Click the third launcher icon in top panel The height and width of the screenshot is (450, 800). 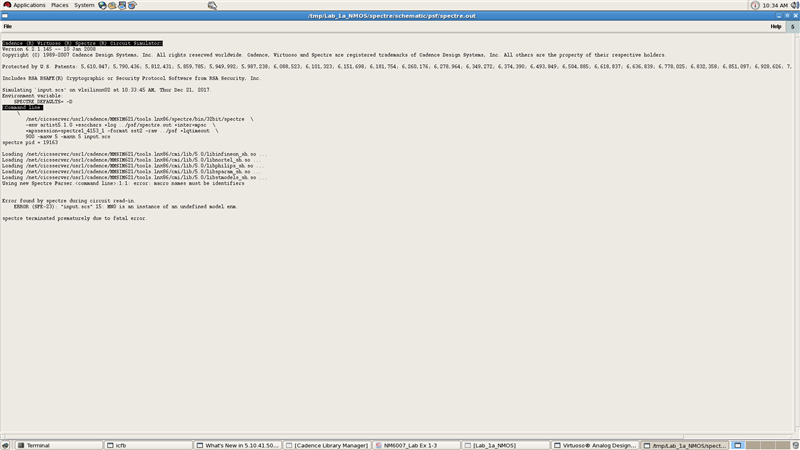pos(123,5)
